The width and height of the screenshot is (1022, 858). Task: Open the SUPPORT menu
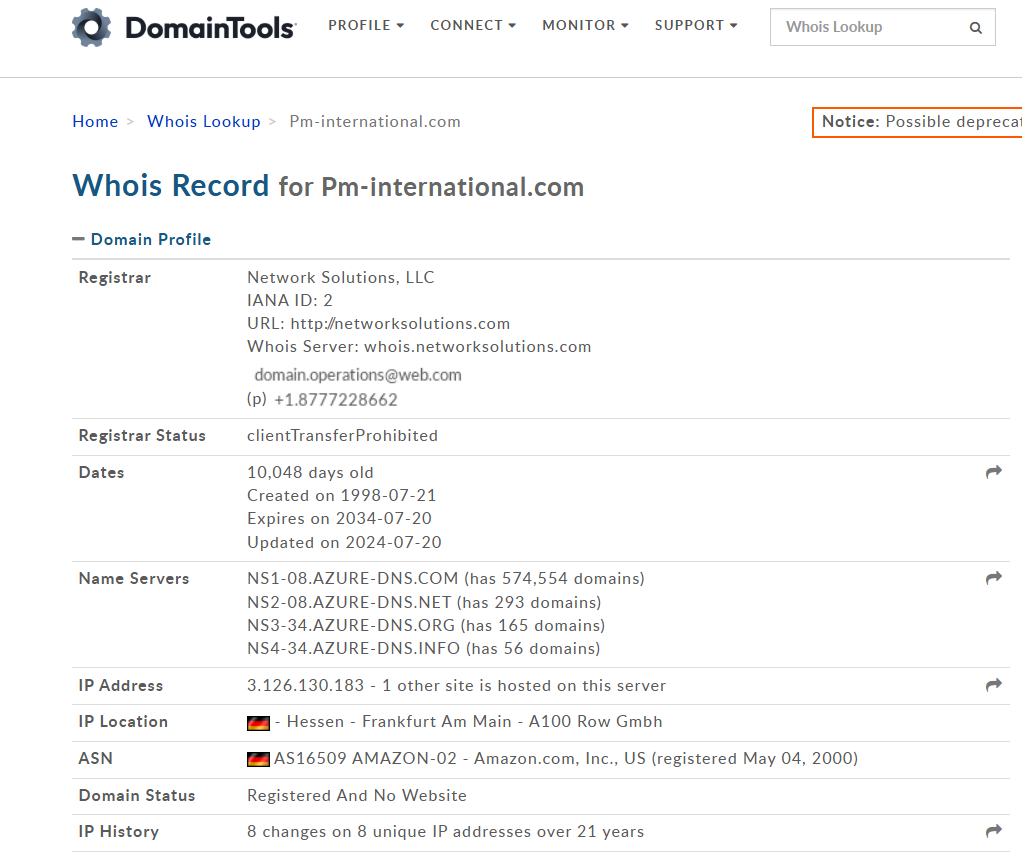pyautogui.click(x=696, y=25)
